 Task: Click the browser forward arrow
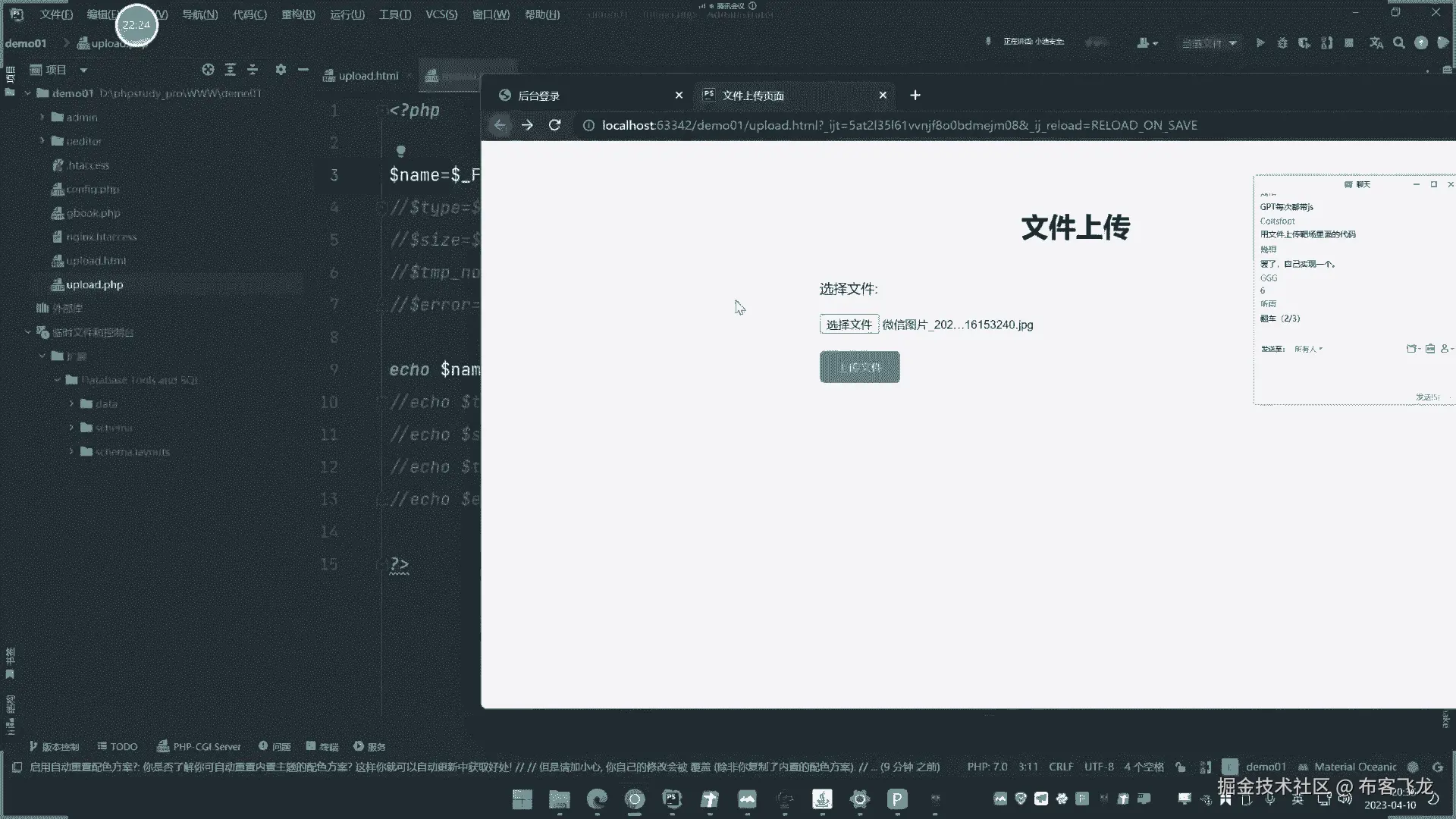click(527, 125)
